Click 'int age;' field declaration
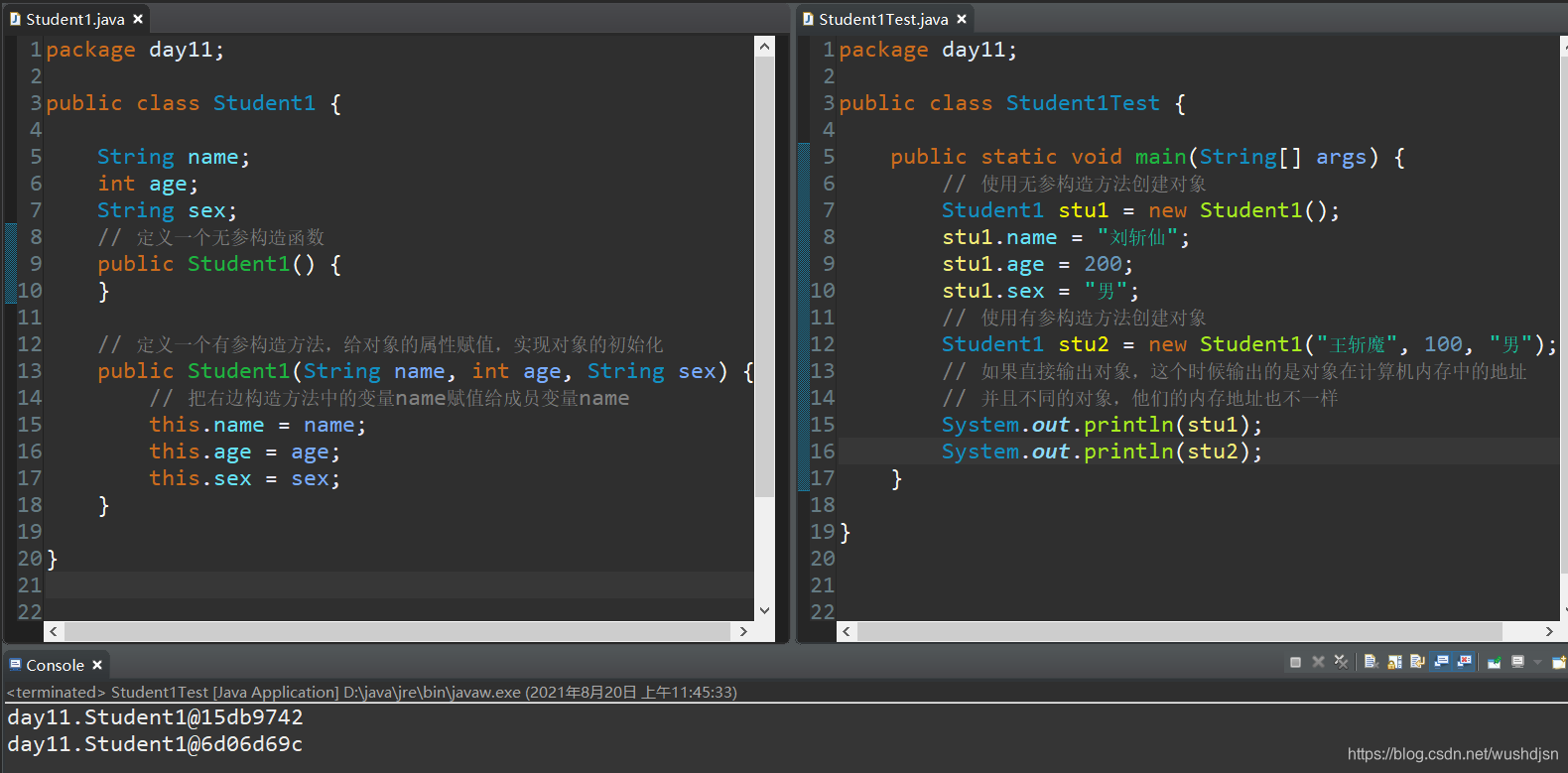The height and width of the screenshot is (773, 1568). (x=148, y=184)
